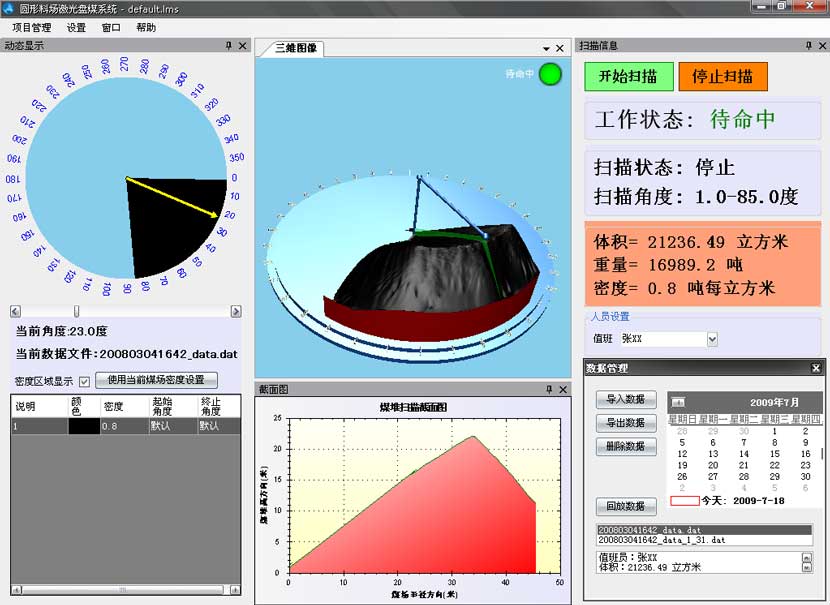Screen dimensions: 830x605
Task: Select 200803041642_data_1_31.dat in file list
Action: (662, 540)
